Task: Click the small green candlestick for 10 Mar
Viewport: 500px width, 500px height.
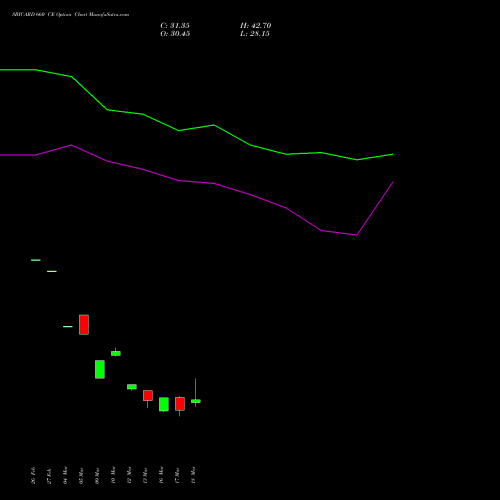Action: pos(116,353)
